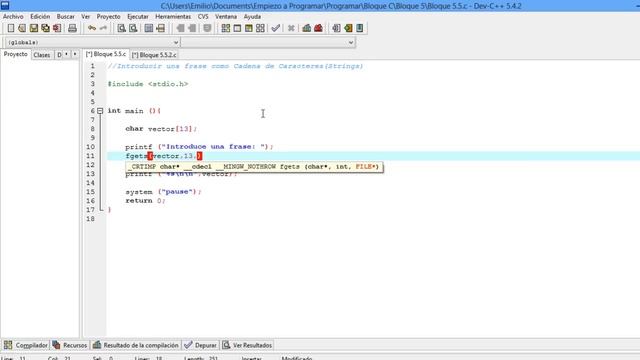
Task: Select the Bloque 5.5.c editor tab
Action: click(106, 54)
